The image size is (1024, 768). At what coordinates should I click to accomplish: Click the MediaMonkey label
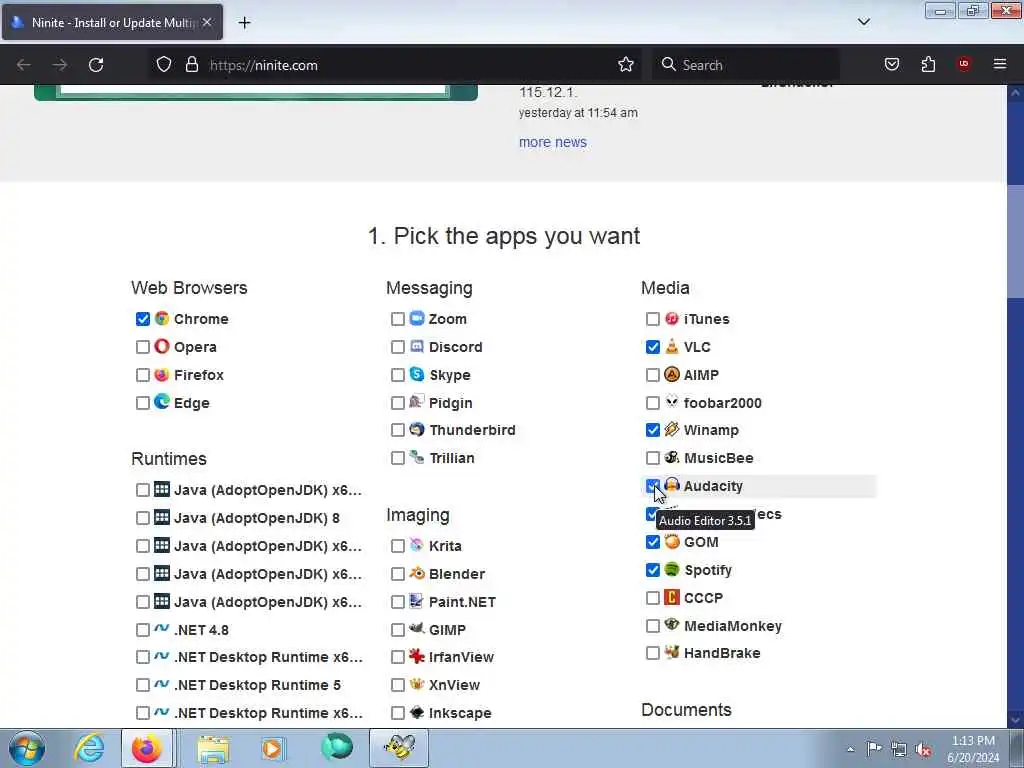[x=733, y=626]
